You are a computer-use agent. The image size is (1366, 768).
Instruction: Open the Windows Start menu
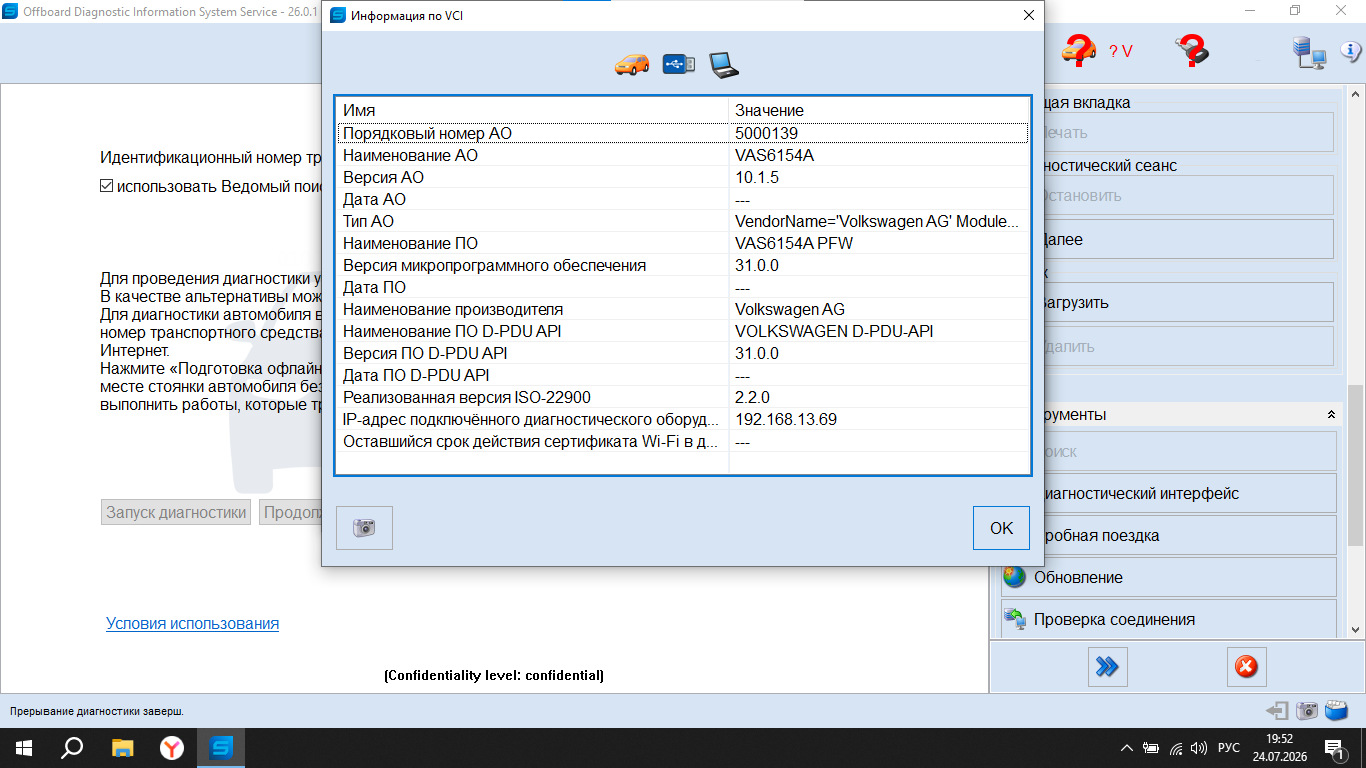[24, 747]
